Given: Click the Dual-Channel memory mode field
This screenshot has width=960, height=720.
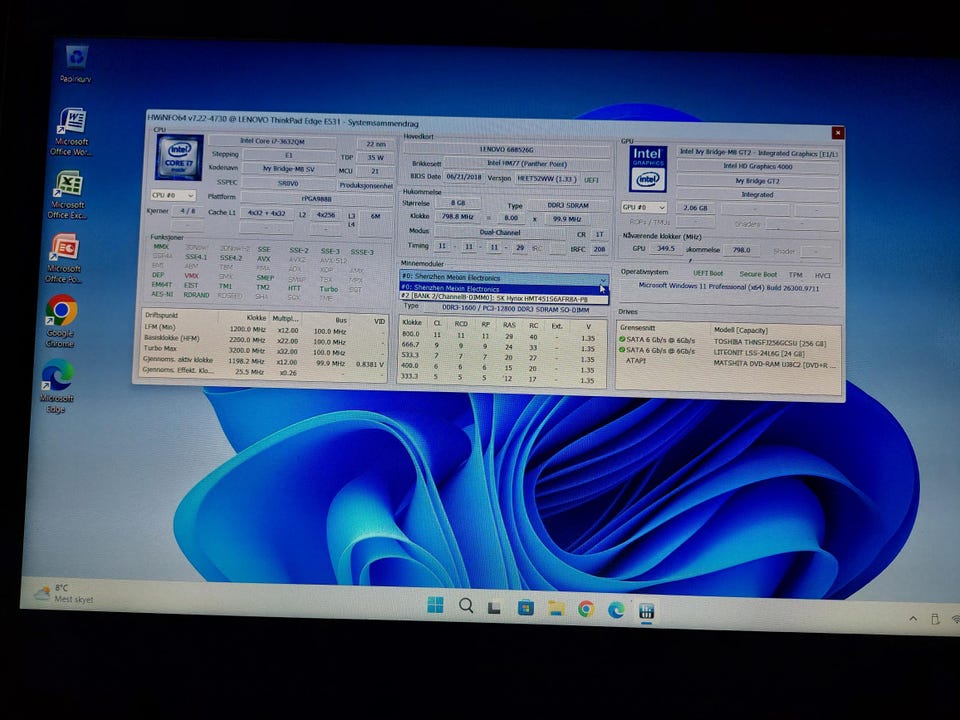Looking at the screenshot, I should (x=500, y=233).
